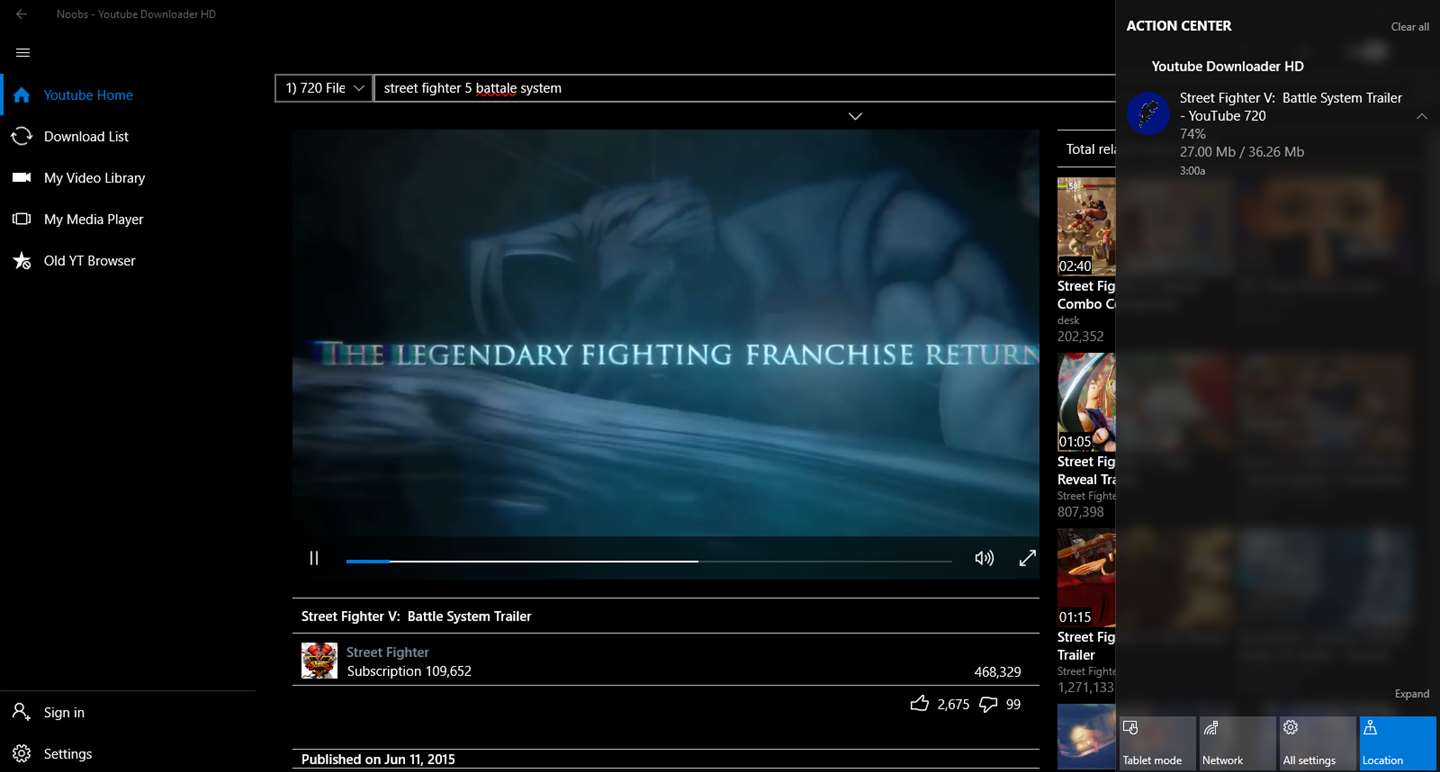The height and width of the screenshot is (772, 1440).
Task: Click the search field with street fighter text
Action: [x=744, y=88]
